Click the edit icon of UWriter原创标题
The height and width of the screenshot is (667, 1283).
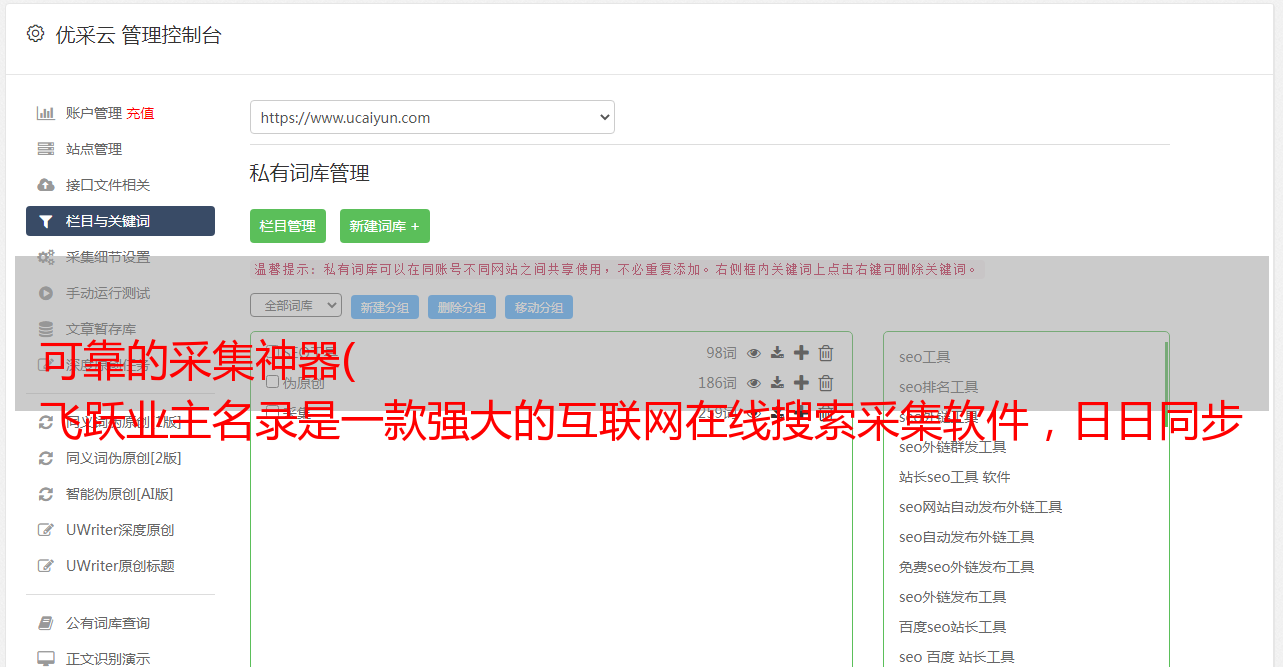46,566
